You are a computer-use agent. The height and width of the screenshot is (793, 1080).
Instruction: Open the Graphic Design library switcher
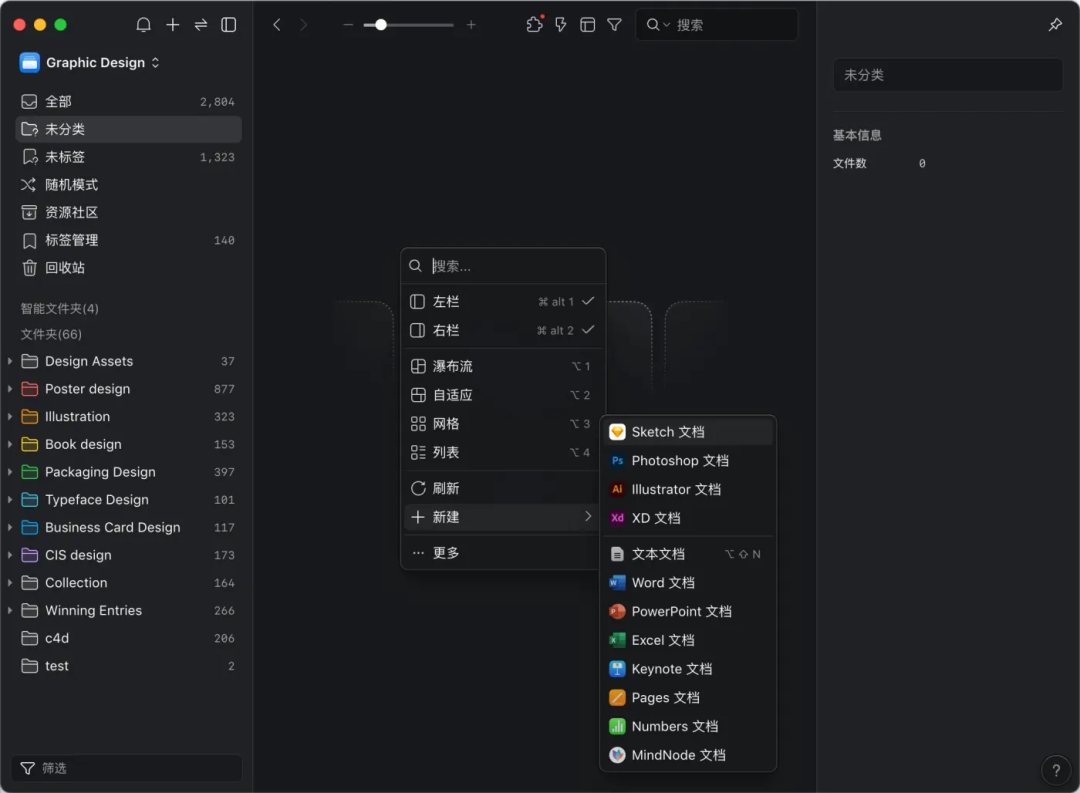click(90, 63)
